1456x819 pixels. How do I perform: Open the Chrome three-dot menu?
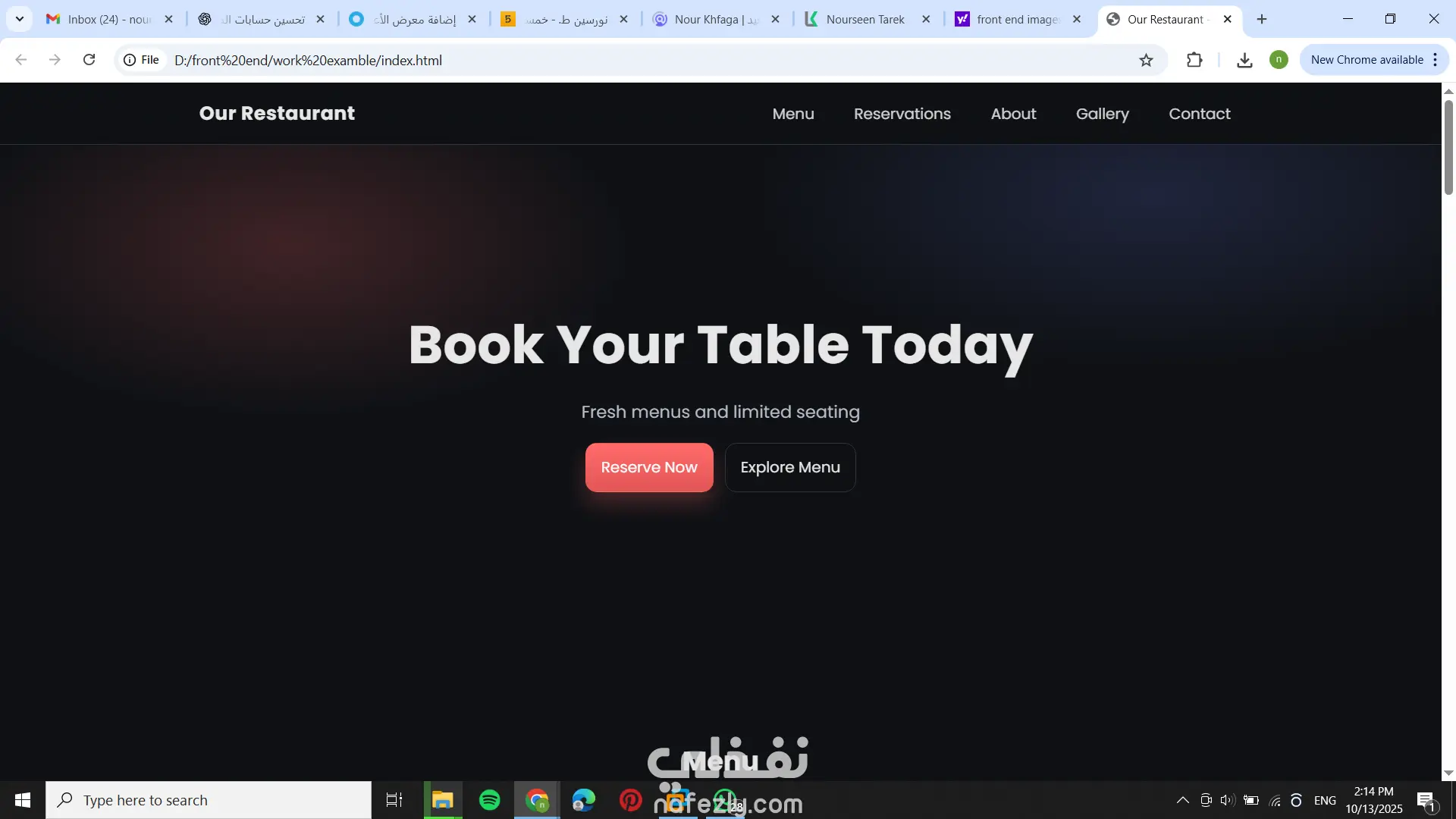click(x=1435, y=60)
